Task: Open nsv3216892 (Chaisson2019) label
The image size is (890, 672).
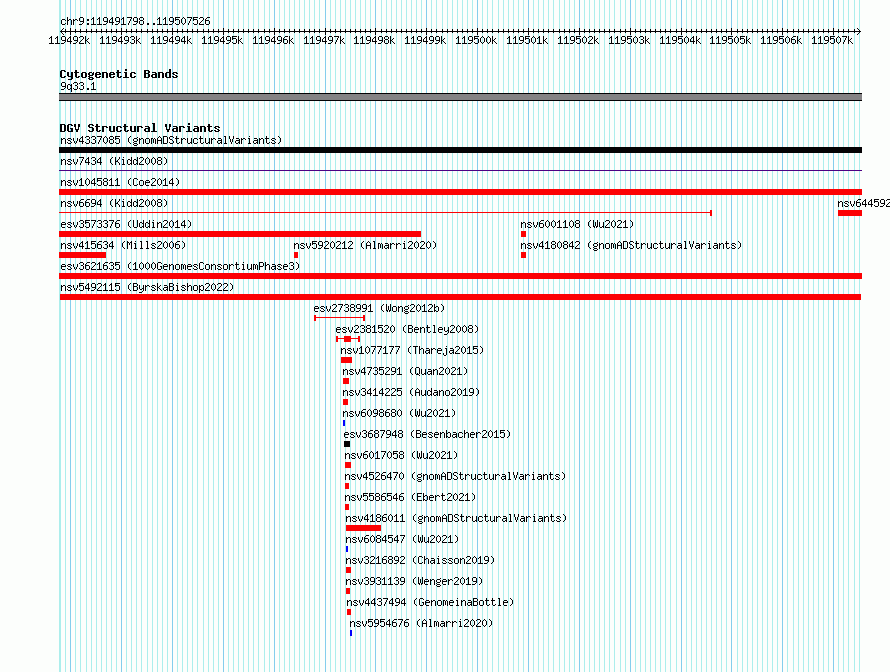Action: [420, 560]
